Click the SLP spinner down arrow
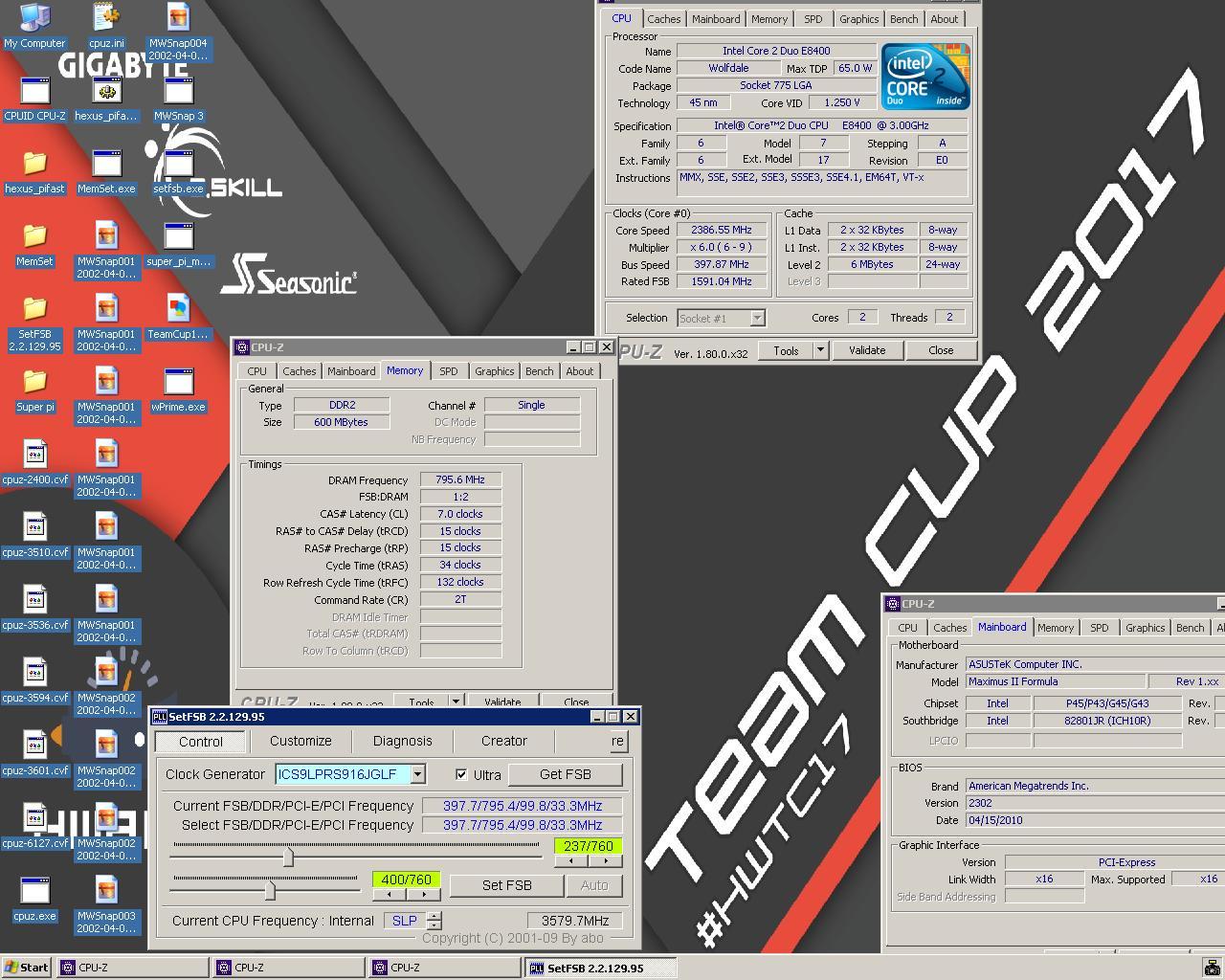 434,925
